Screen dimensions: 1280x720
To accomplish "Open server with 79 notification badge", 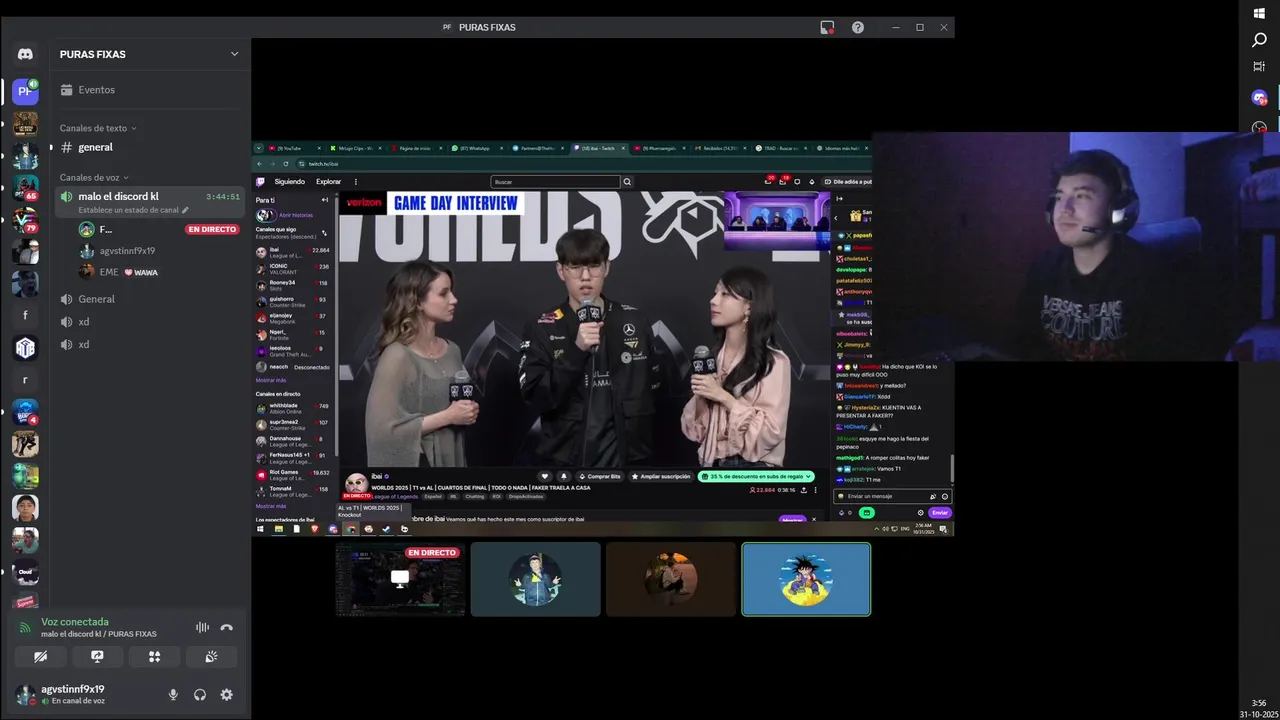I will point(25,219).
